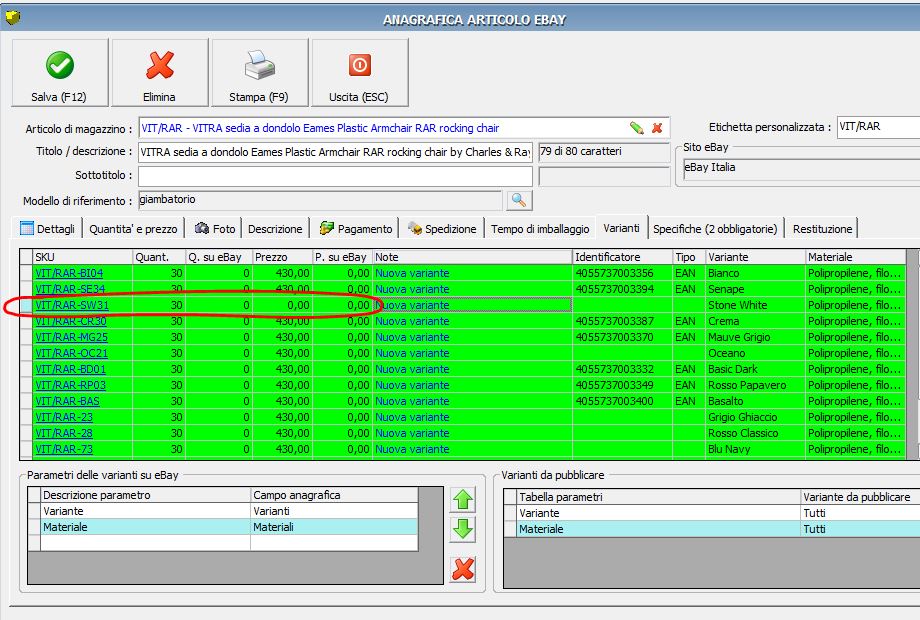Image resolution: width=920 pixels, height=620 pixels.
Task: Switch to the Dettagli tab
Action: (48, 229)
